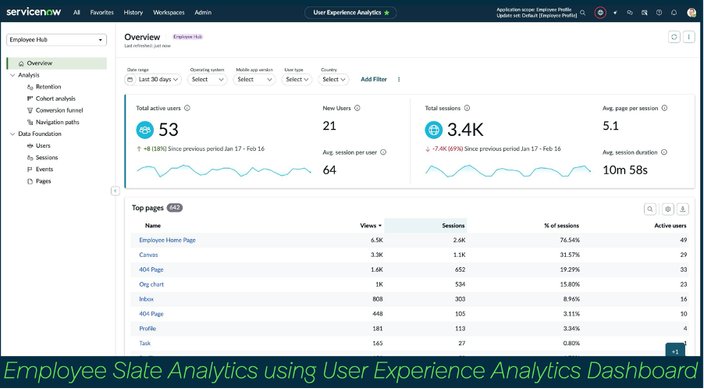Open the Workspaces menu
Screen dimensions: 704x389
169,13
